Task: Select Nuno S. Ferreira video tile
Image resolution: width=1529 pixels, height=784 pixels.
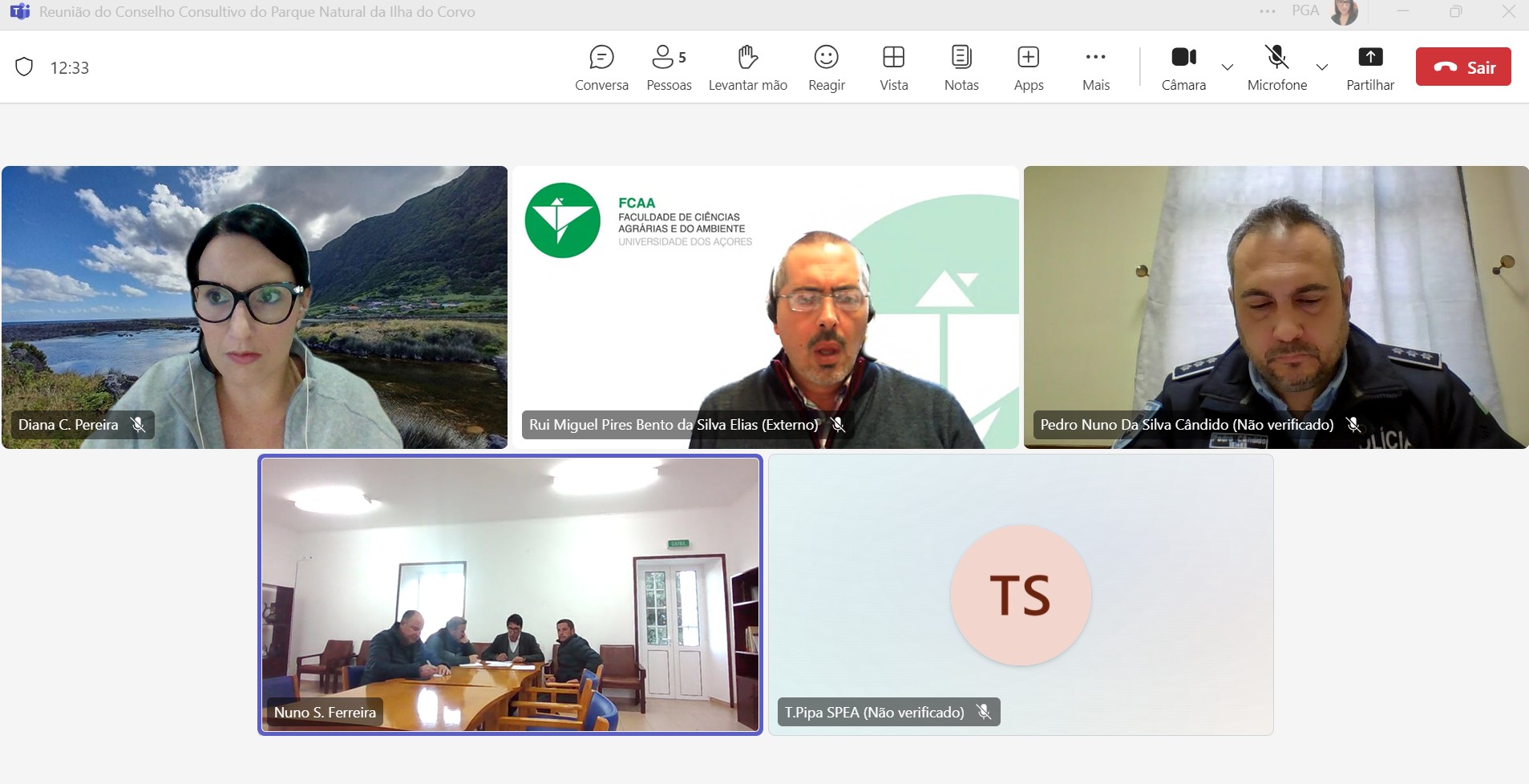Action: point(510,594)
